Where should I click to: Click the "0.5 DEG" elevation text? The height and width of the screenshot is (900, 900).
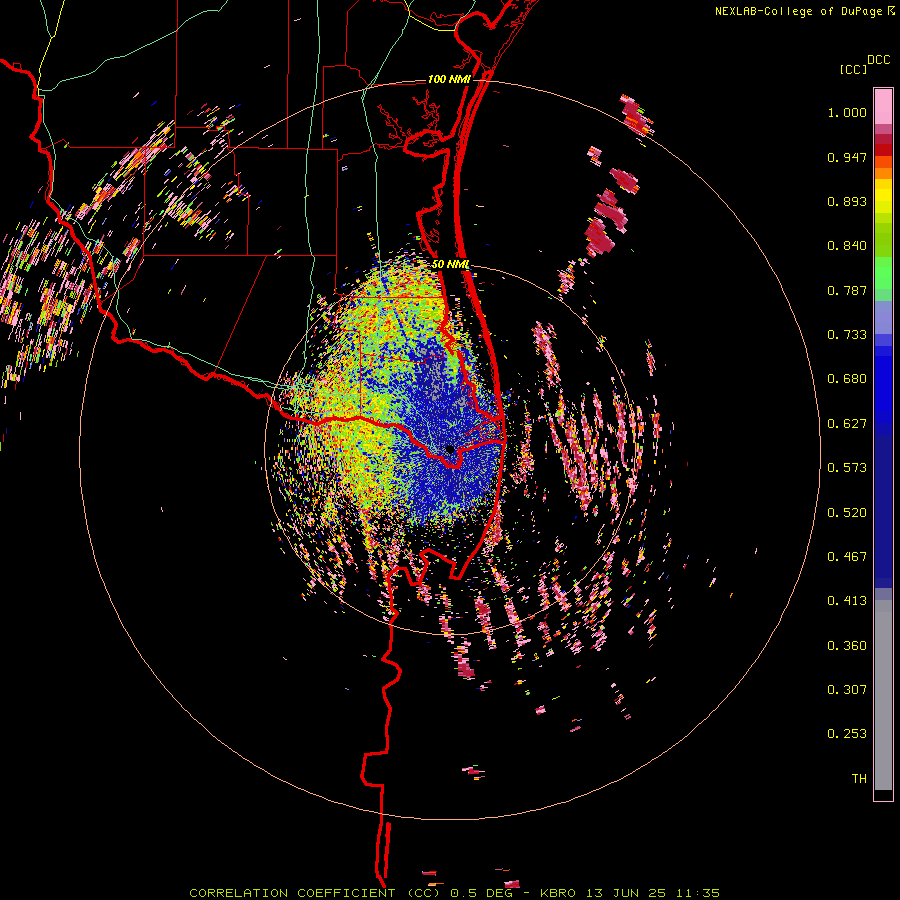[x=481, y=893]
